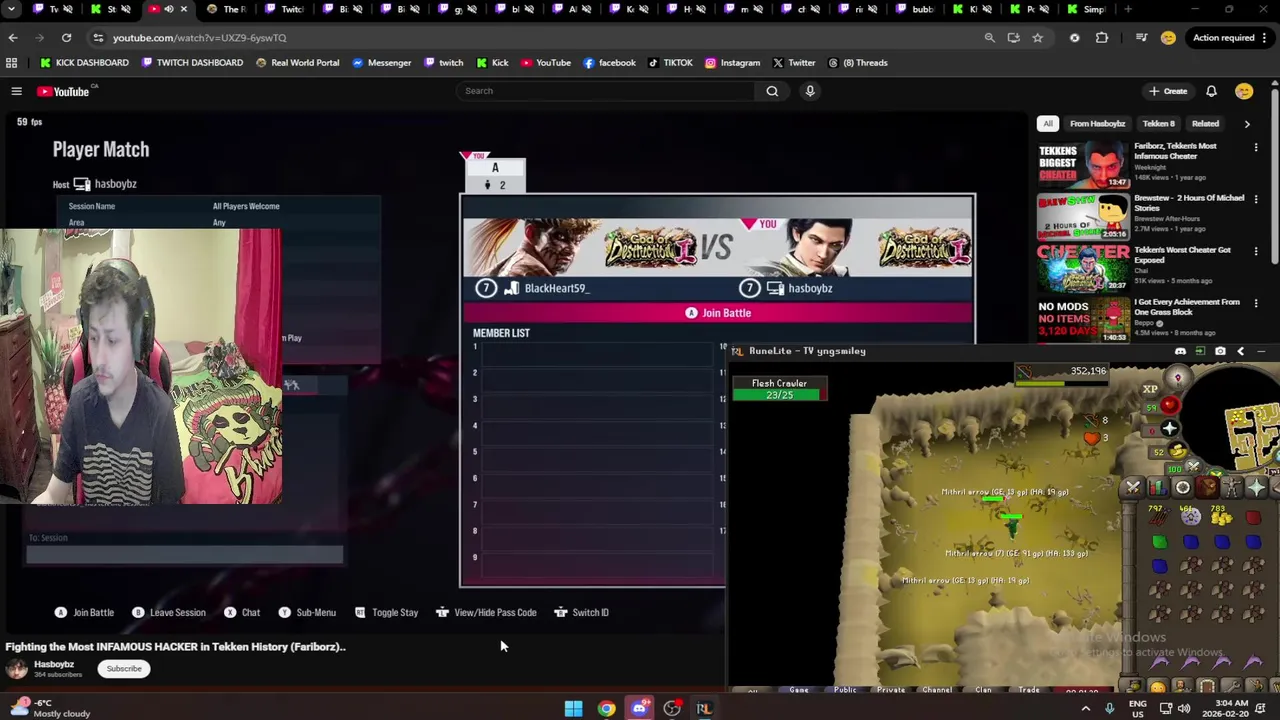Click RuneLite green login arrow icon
The image size is (1280, 720).
1200,351
